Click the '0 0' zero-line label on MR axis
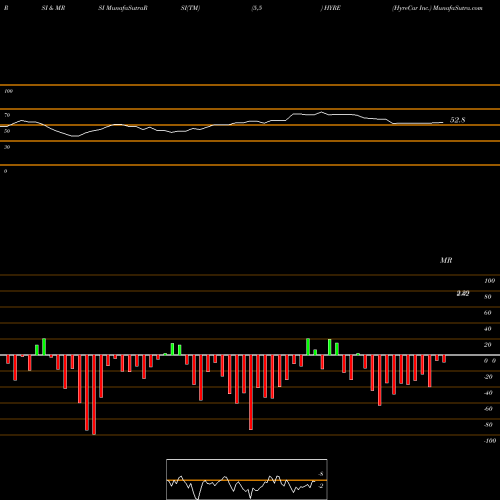The height and width of the screenshot is (500, 500). (x=490, y=361)
